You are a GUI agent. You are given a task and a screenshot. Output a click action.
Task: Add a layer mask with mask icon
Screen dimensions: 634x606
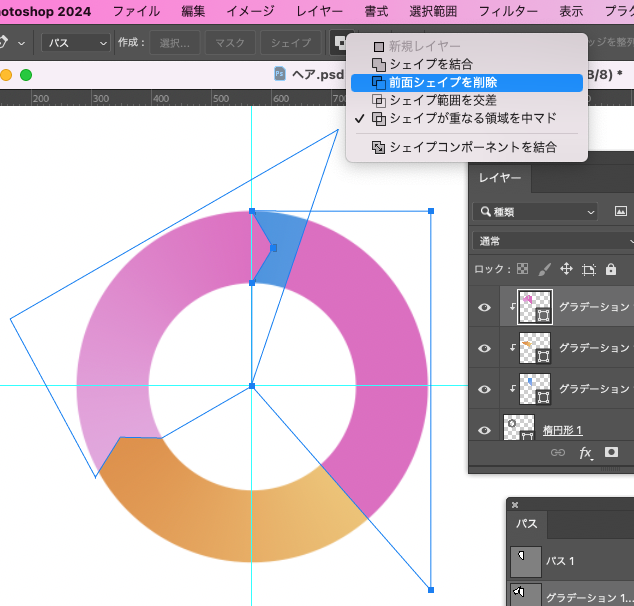611,452
